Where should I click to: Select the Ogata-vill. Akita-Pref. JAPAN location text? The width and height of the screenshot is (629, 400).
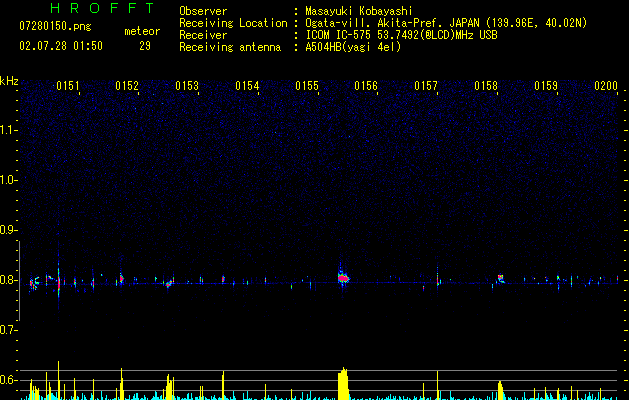[x=446, y=23]
